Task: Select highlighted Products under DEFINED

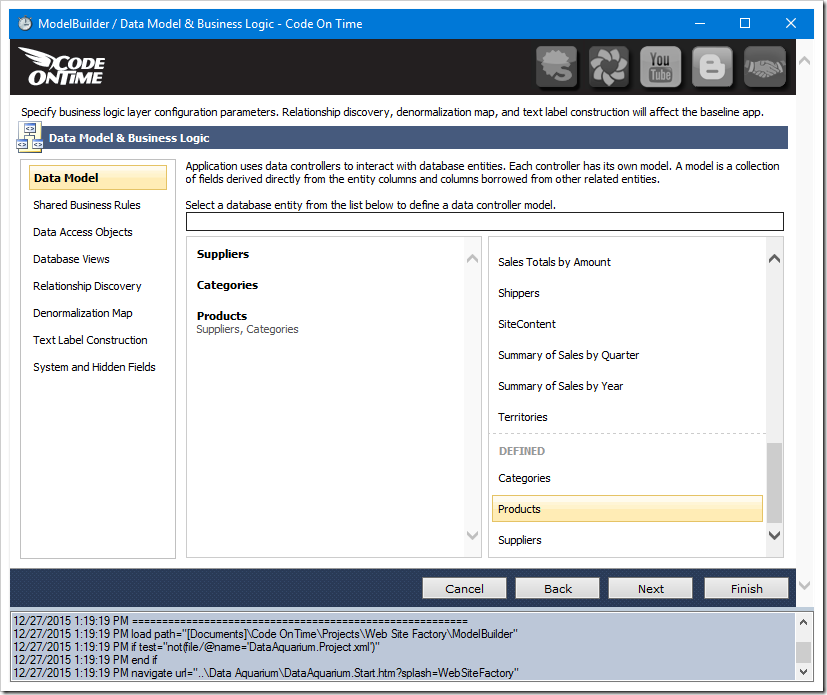Action: pos(627,509)
